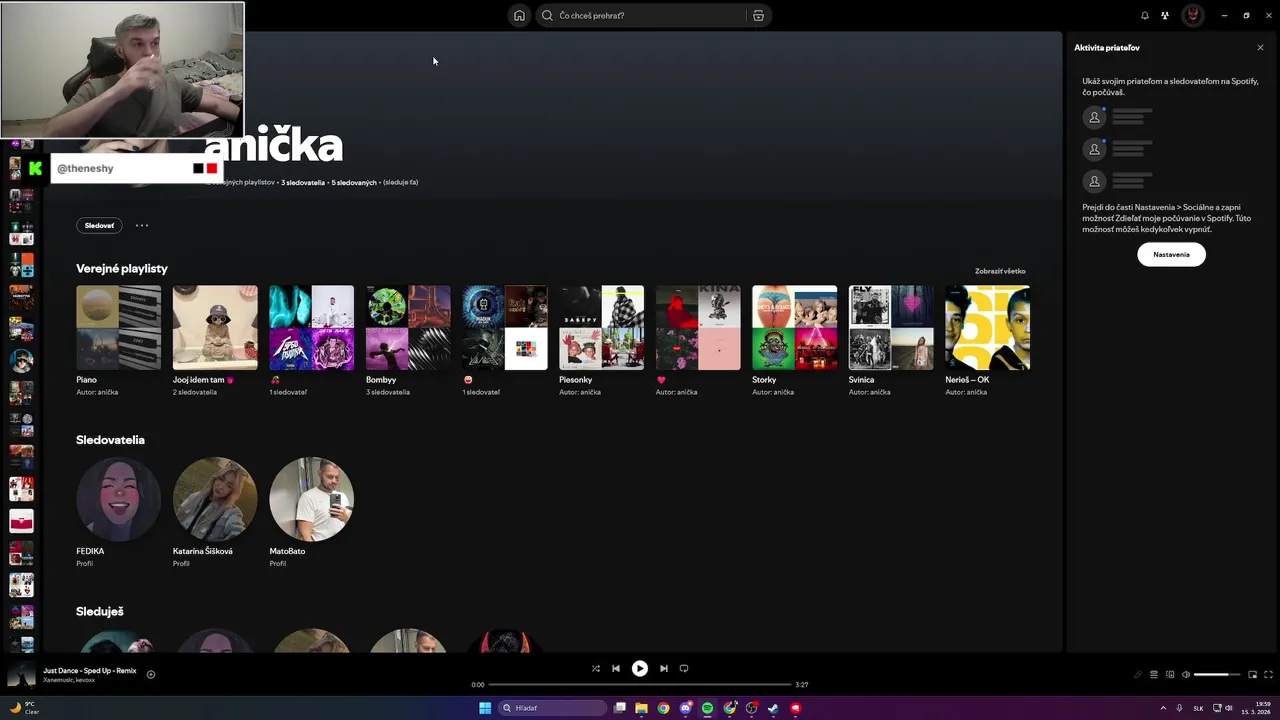
Task: Open the Nerieš – OK playlist
Action: [x=987, y=328]
